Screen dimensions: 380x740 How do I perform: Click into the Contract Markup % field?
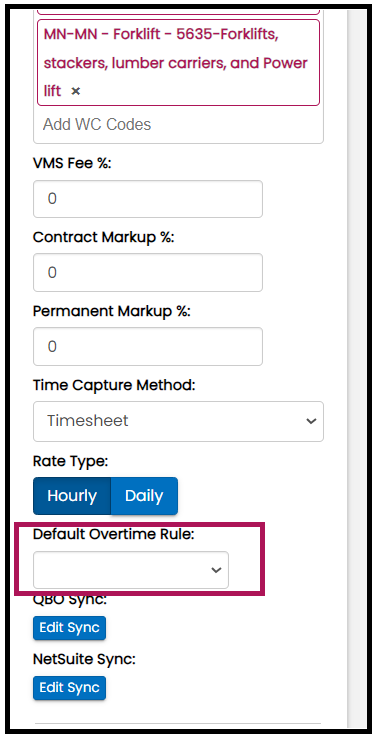click(x=148, y=272)
